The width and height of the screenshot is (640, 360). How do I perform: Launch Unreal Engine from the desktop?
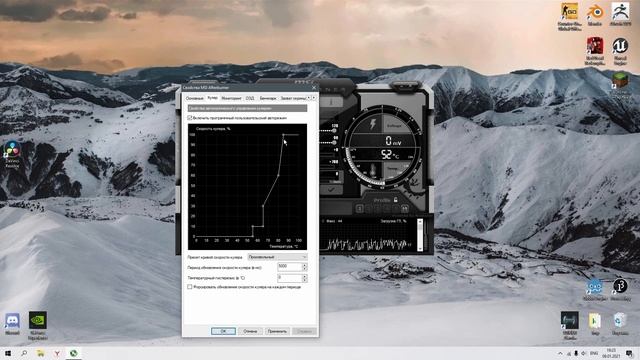tap(620, 51)
